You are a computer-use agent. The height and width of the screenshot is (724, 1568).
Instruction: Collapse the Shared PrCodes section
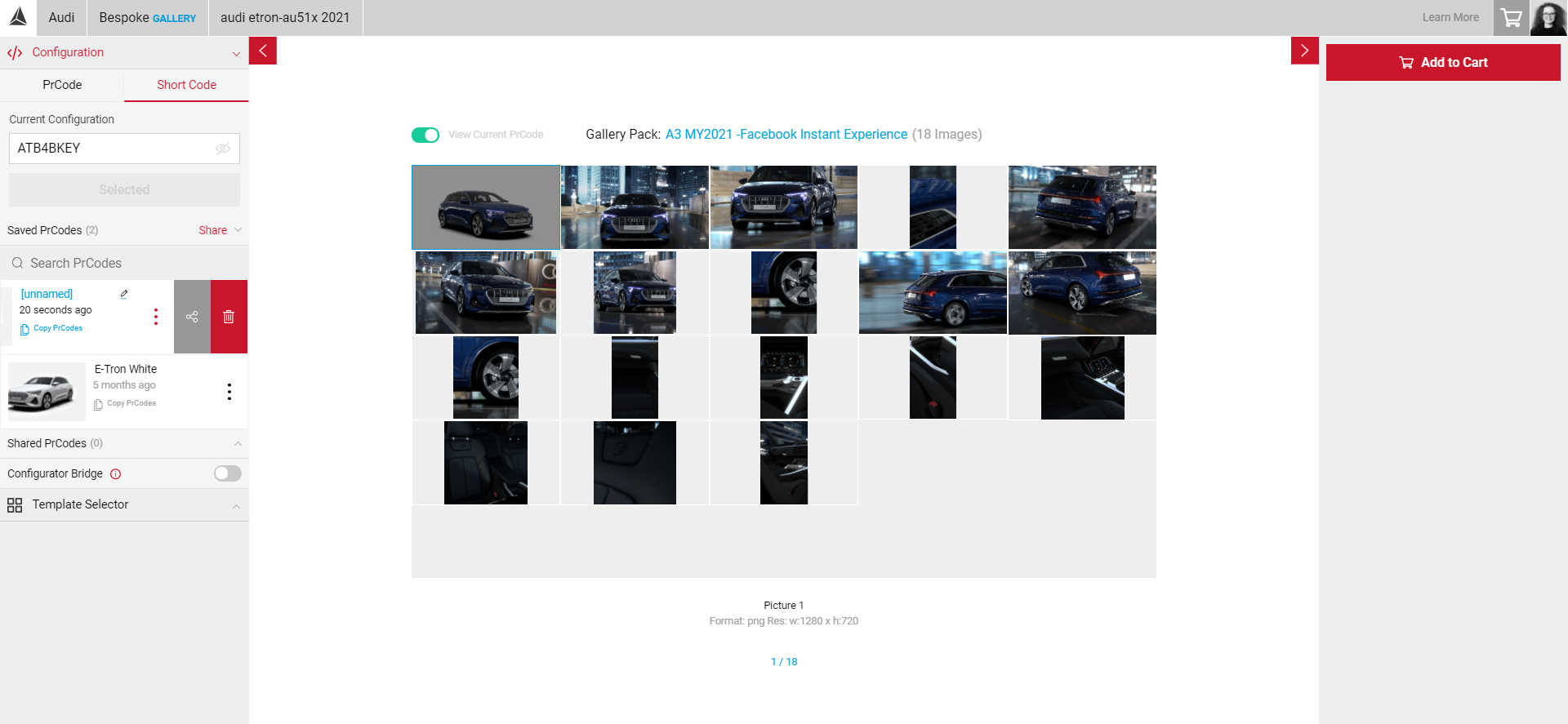[238, 444]
